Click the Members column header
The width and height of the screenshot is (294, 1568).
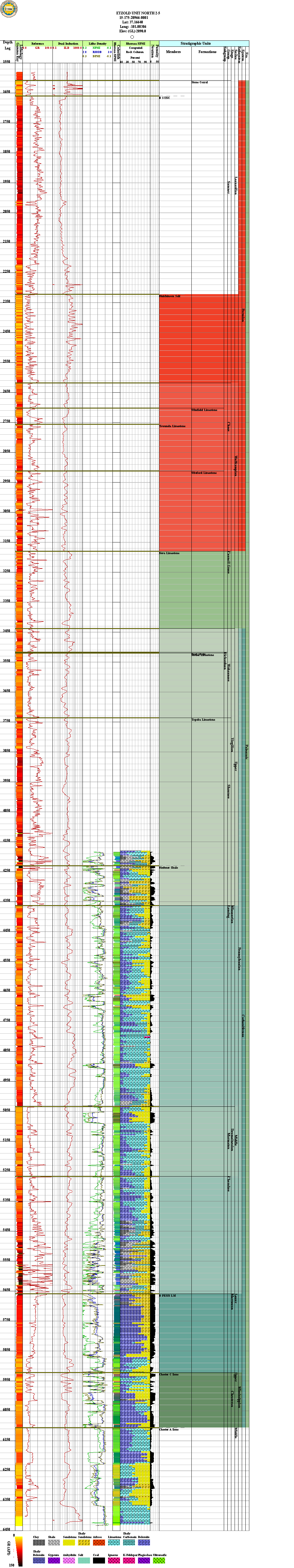174,52
